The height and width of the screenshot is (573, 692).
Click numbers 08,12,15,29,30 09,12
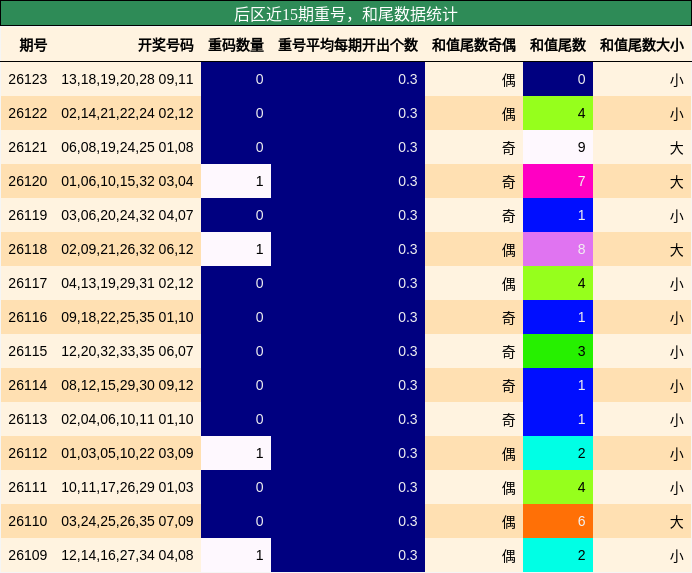tap(127, 385)
